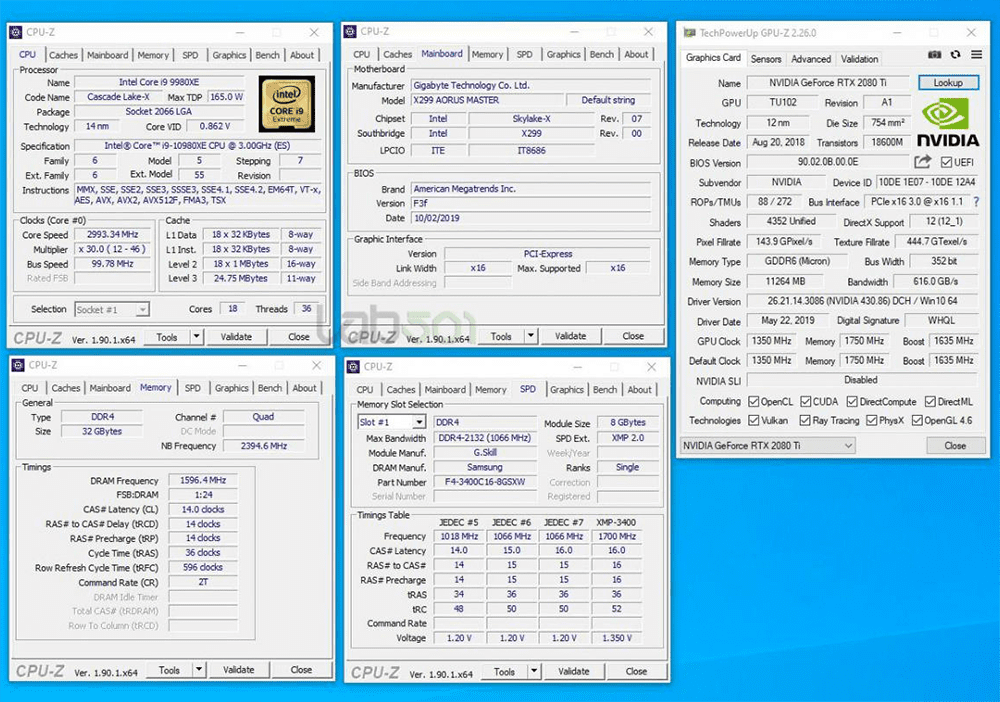Switch to the CPU tab in the SPD window
The height and width of the screenshot is (702, 1000).
[365, 390]
